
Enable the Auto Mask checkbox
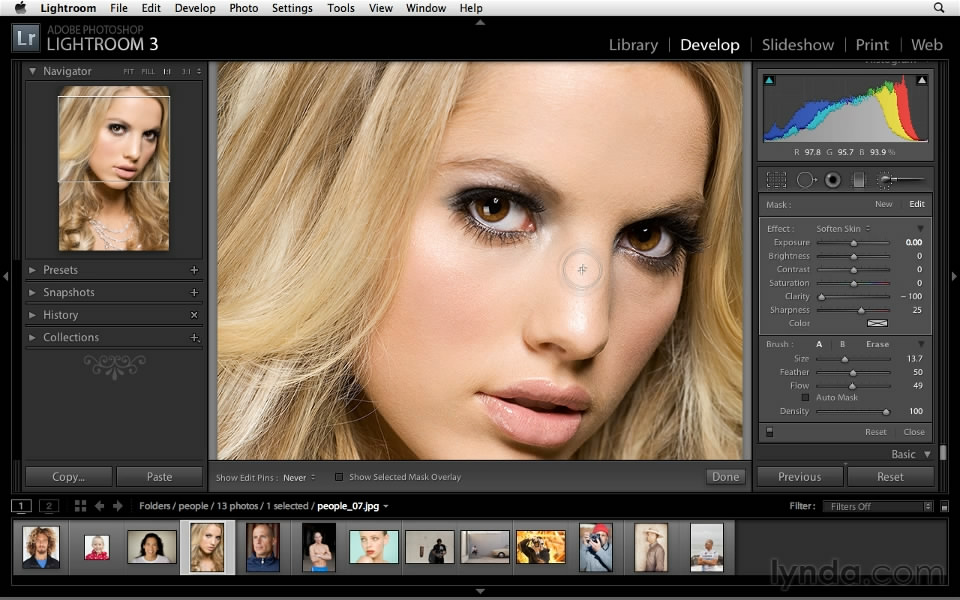tap(806, 397)
